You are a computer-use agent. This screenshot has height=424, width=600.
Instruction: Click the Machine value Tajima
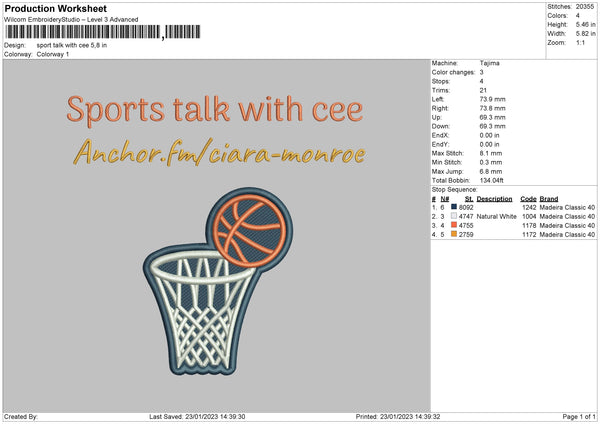[x=489, y=63]
